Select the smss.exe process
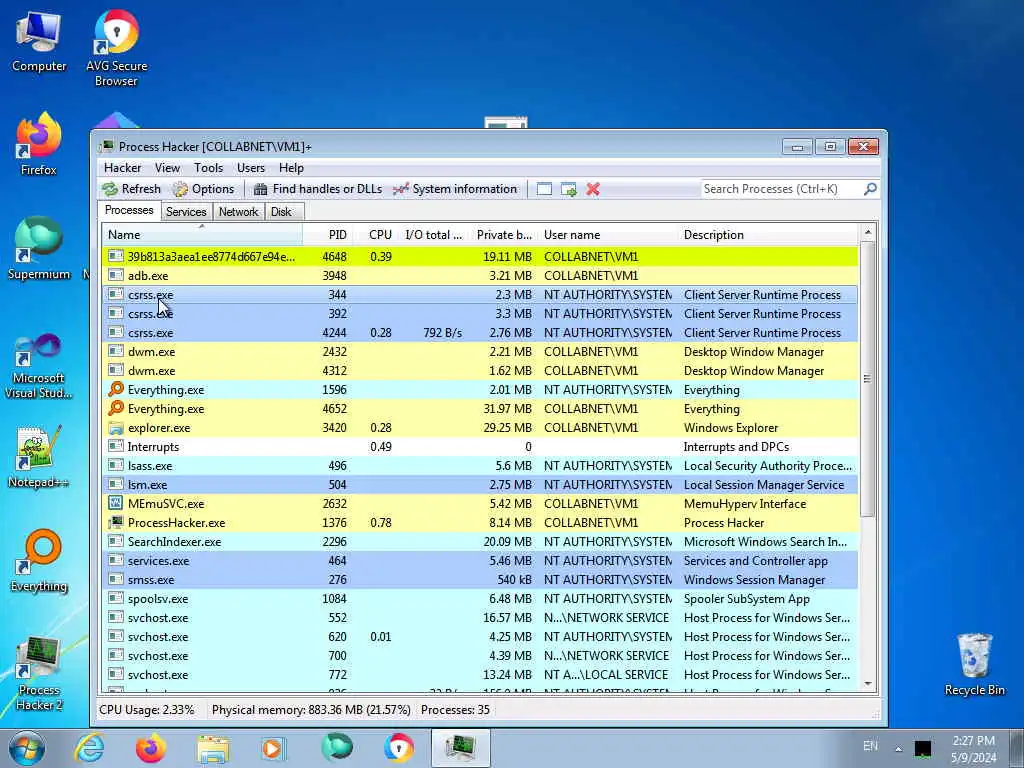This screenshot has width=1024, height=768. 480,579
